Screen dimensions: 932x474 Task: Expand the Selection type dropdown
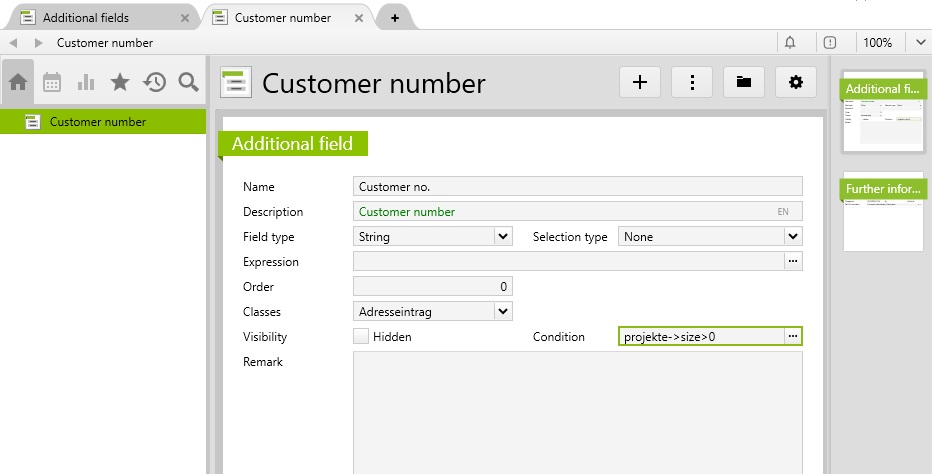pos(792,237)
